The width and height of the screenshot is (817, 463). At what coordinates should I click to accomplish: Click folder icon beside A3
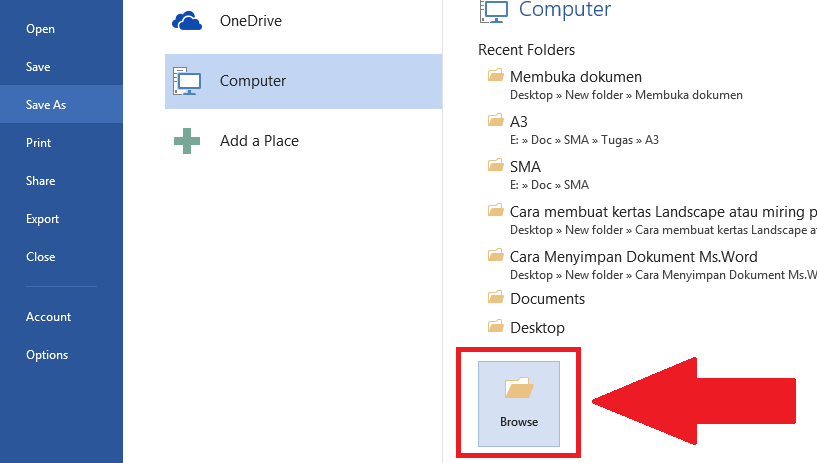496,120
